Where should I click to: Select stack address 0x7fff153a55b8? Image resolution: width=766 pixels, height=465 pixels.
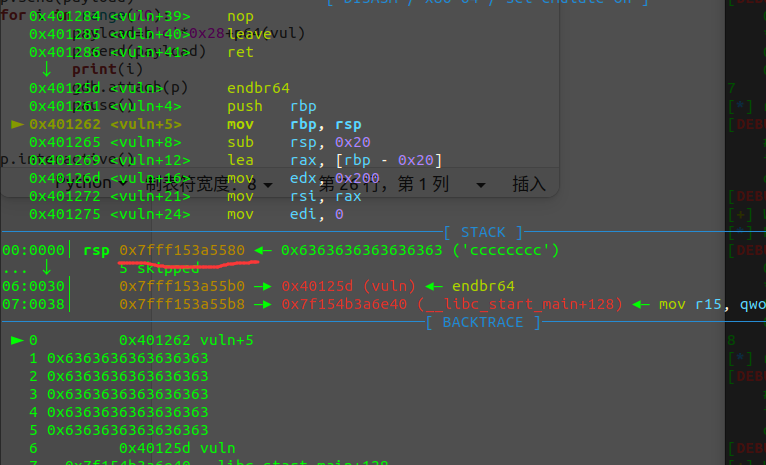point(182,304)
